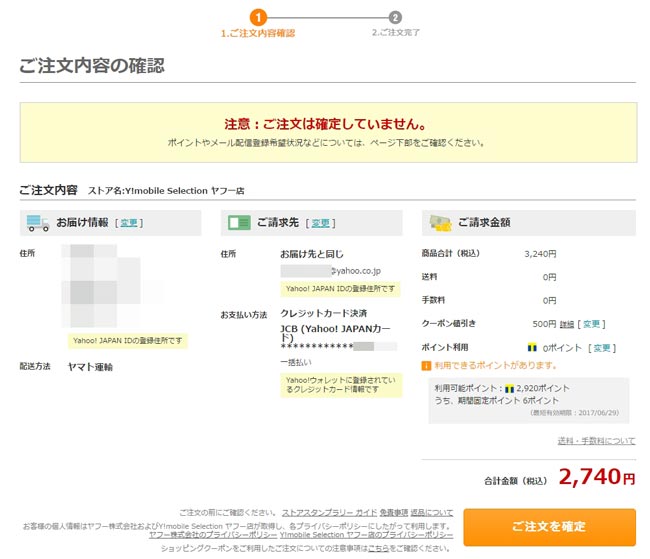Open coupon discount 詳細 link
This screenshot has width=650, height=559.
pyautogui.click(x=567, y=324)
